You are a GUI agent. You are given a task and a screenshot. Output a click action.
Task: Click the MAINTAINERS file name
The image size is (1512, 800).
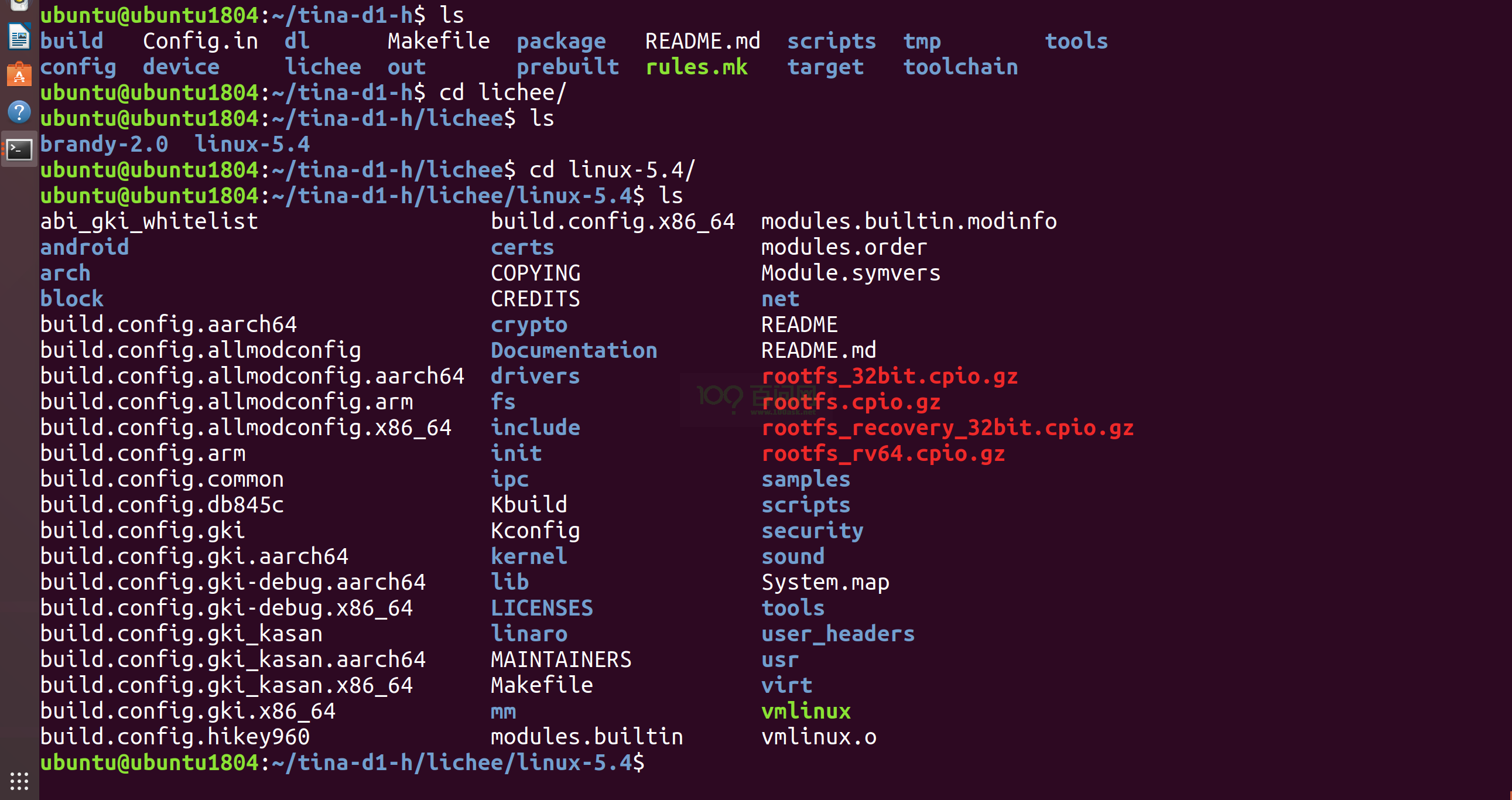pos(560,659)
